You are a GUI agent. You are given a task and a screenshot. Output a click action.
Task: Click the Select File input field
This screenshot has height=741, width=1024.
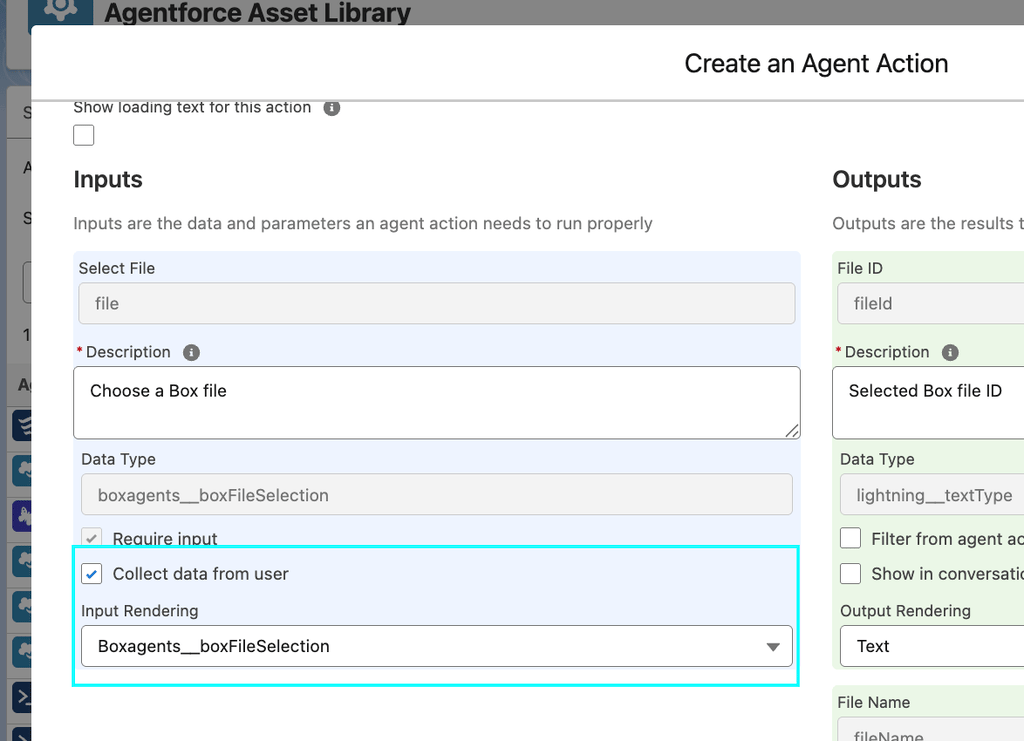coord(436,303)
